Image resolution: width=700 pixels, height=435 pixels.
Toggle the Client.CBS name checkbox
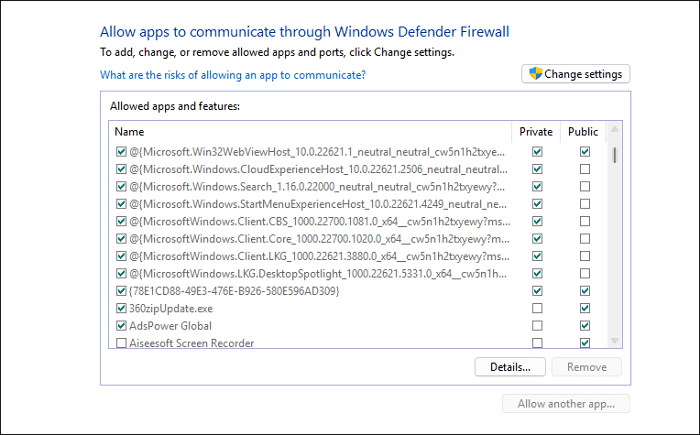click(121, 222)
